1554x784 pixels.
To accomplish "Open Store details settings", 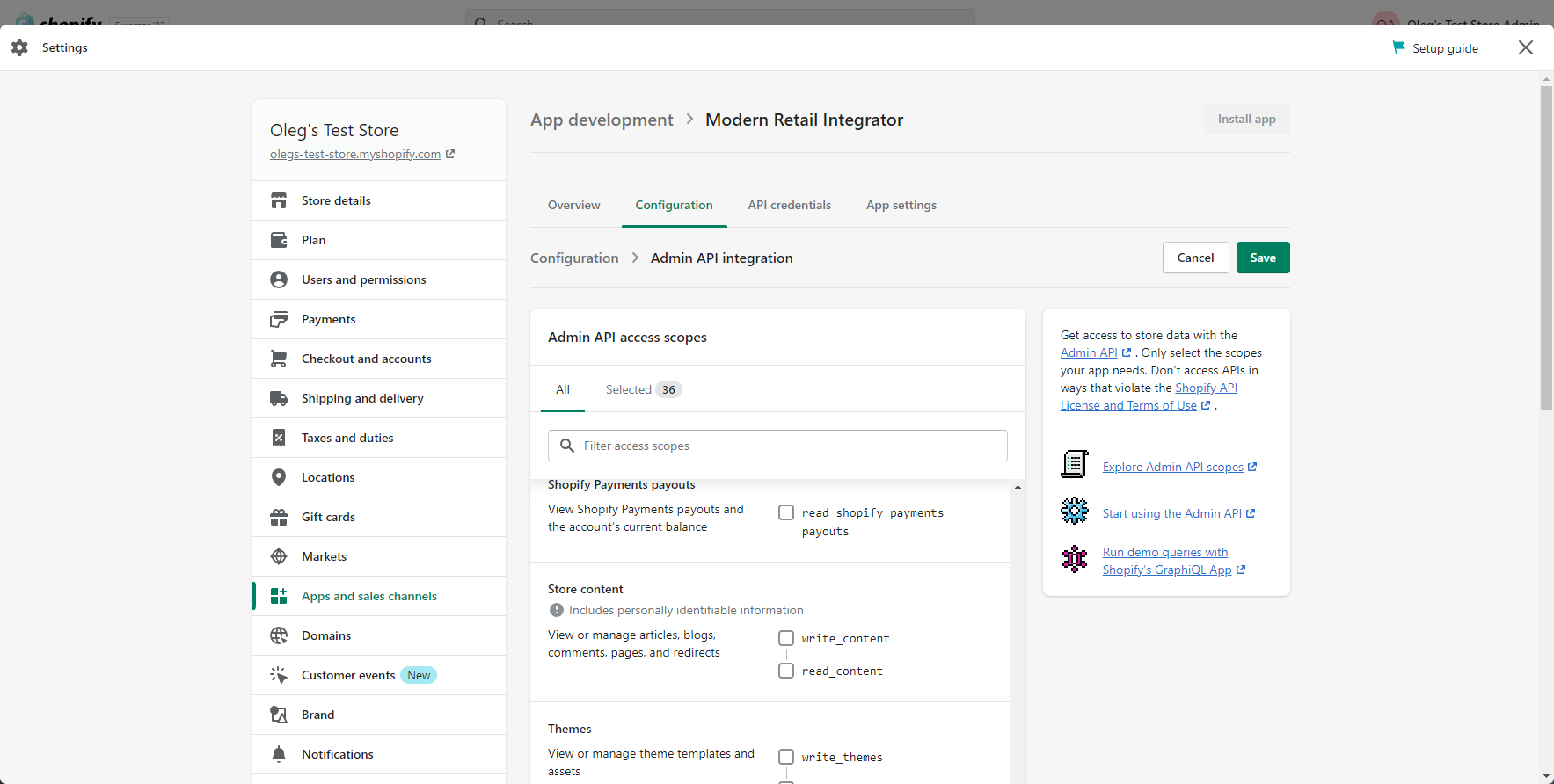I will pos(379,200).
